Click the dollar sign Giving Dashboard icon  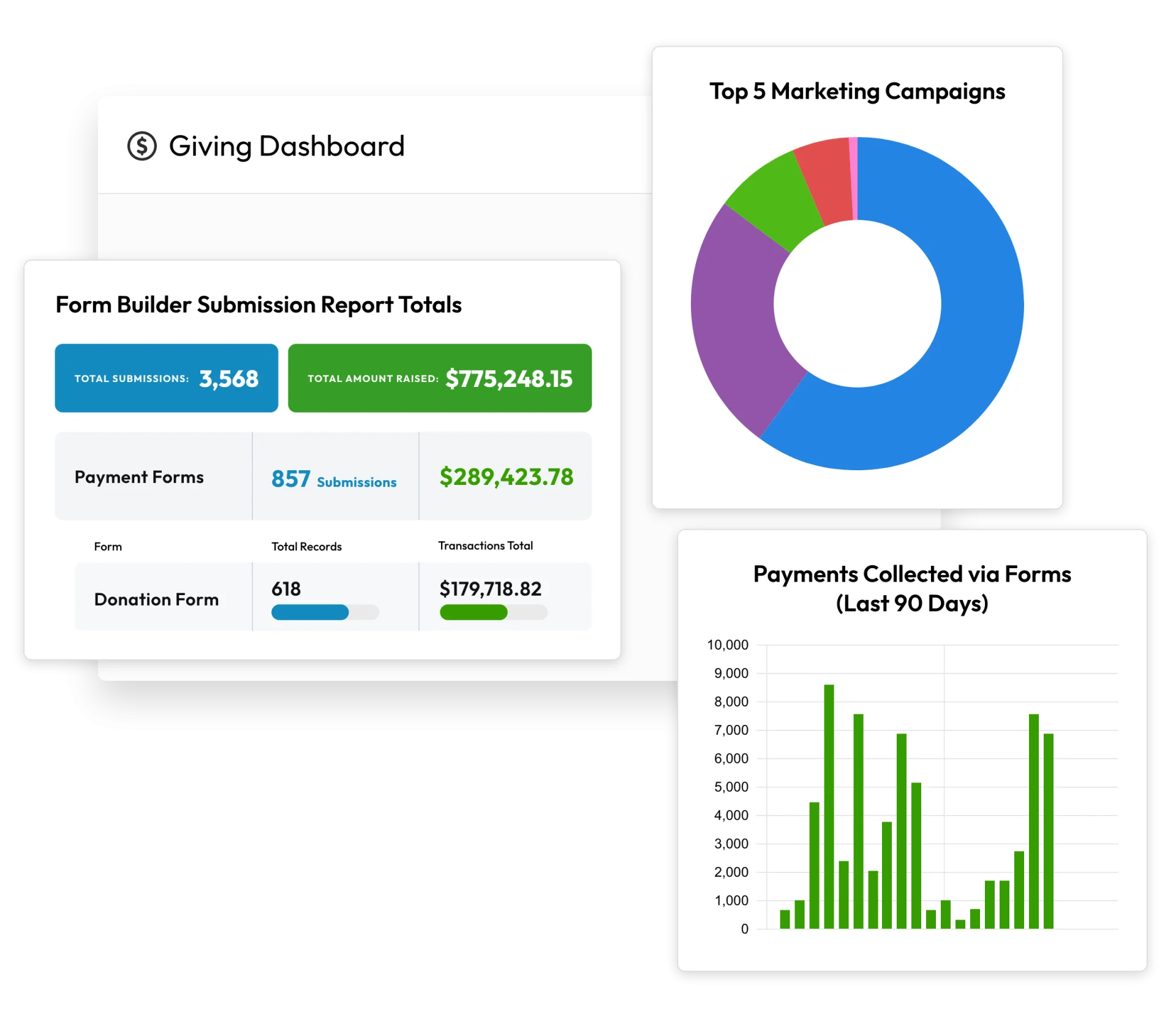pos(142,146)
